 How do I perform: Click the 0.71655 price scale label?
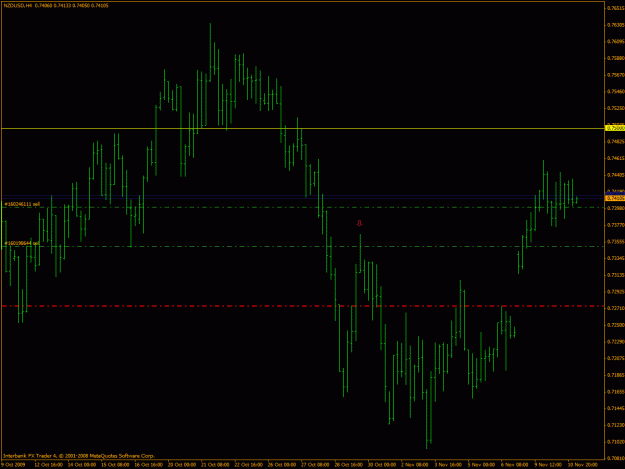click(616, 392)
